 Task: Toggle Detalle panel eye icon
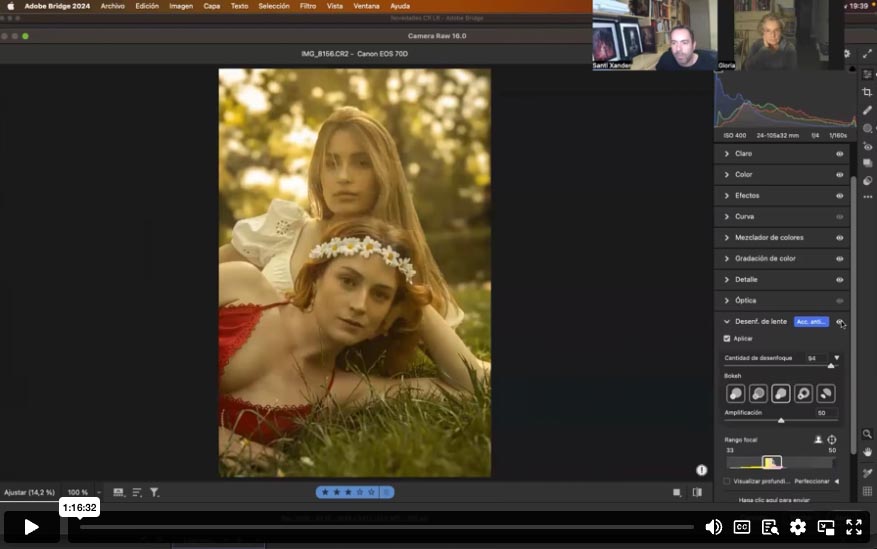click(x=840, y=280)
